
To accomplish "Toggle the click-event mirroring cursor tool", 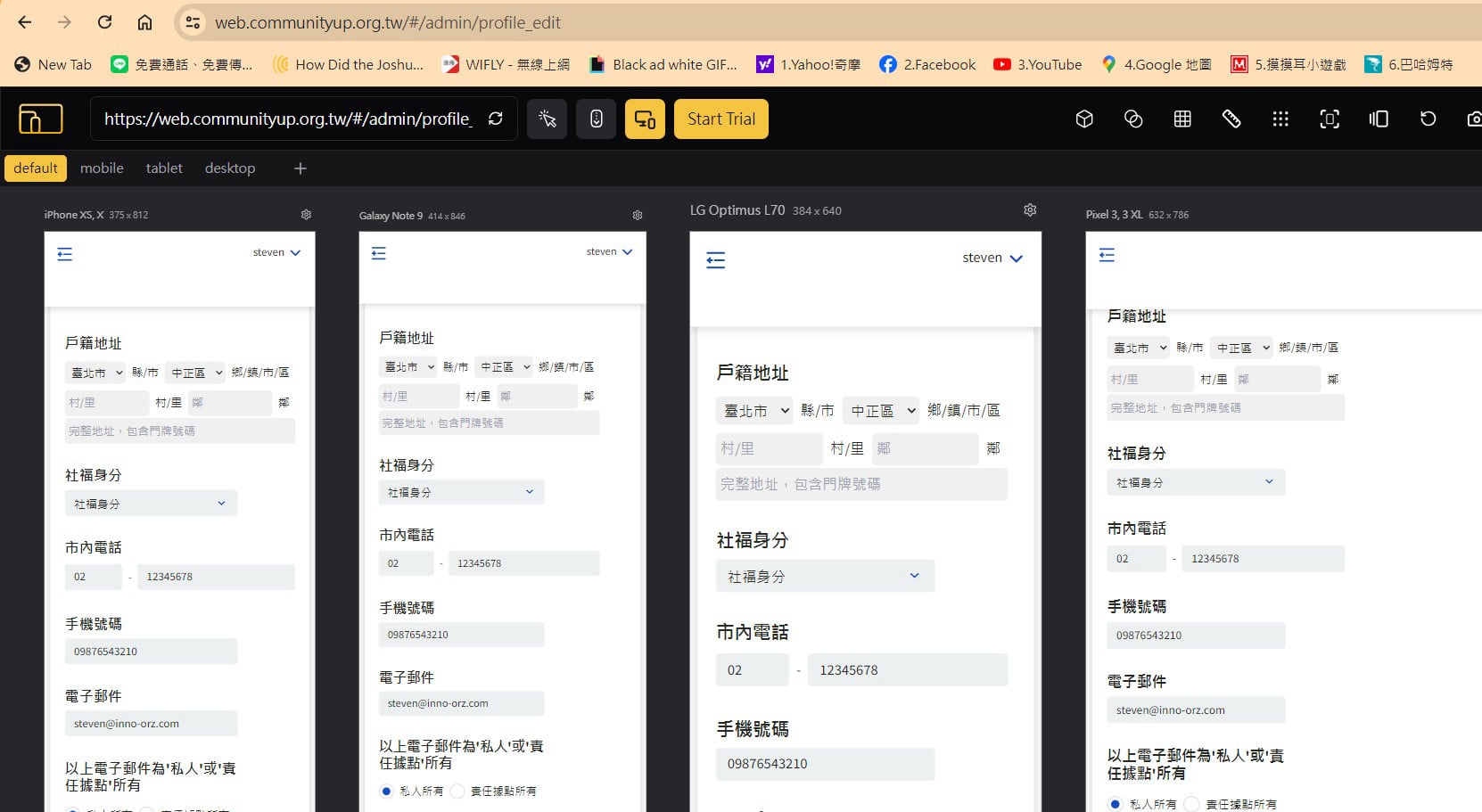I will point(548,119).
